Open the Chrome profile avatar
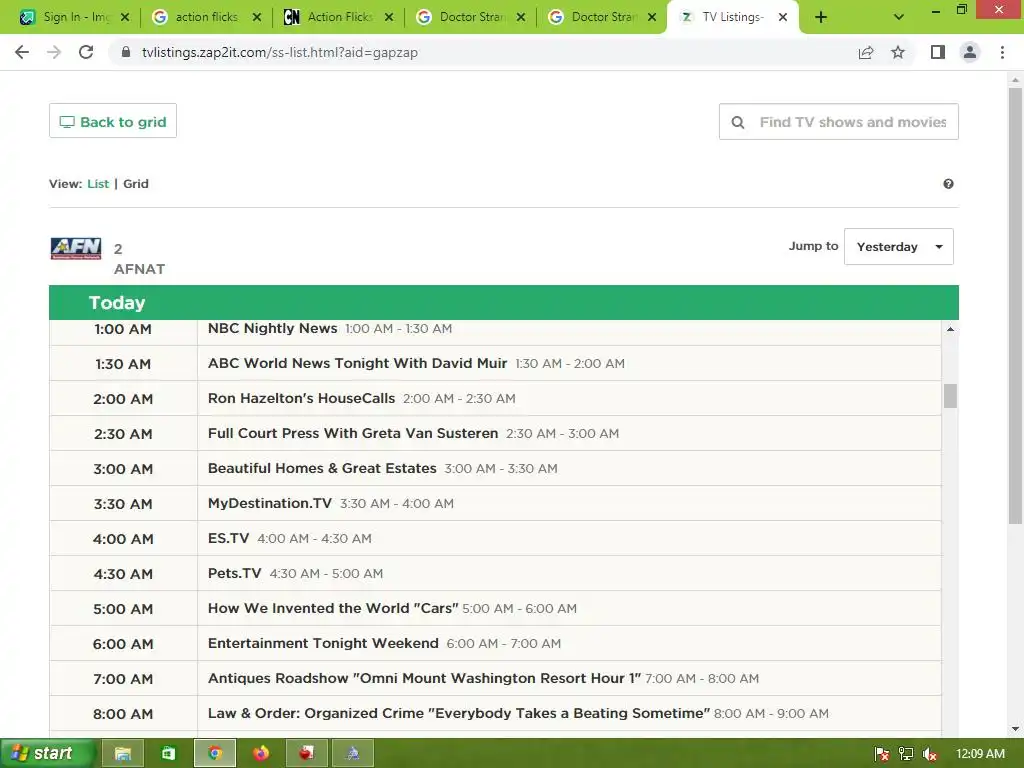 point(970,52)
